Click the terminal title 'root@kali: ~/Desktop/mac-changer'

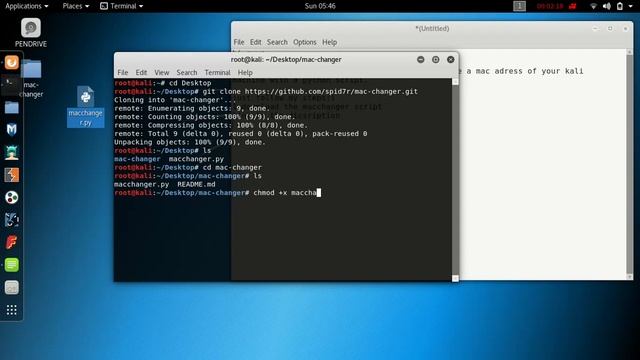pyautogui.click(x=286, y=60)
